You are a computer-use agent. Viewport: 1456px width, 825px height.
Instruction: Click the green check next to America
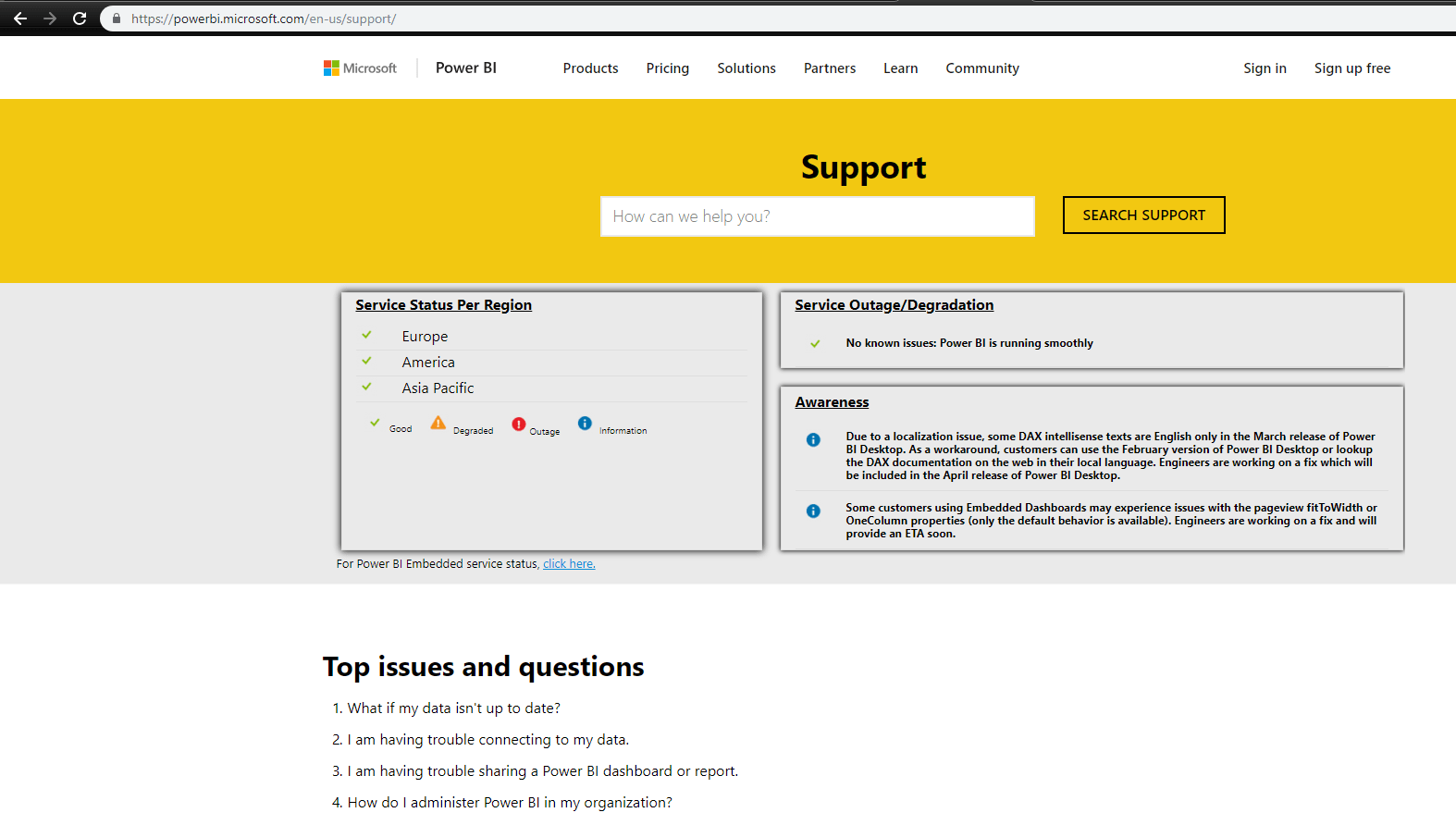click(x=367, y=361)
